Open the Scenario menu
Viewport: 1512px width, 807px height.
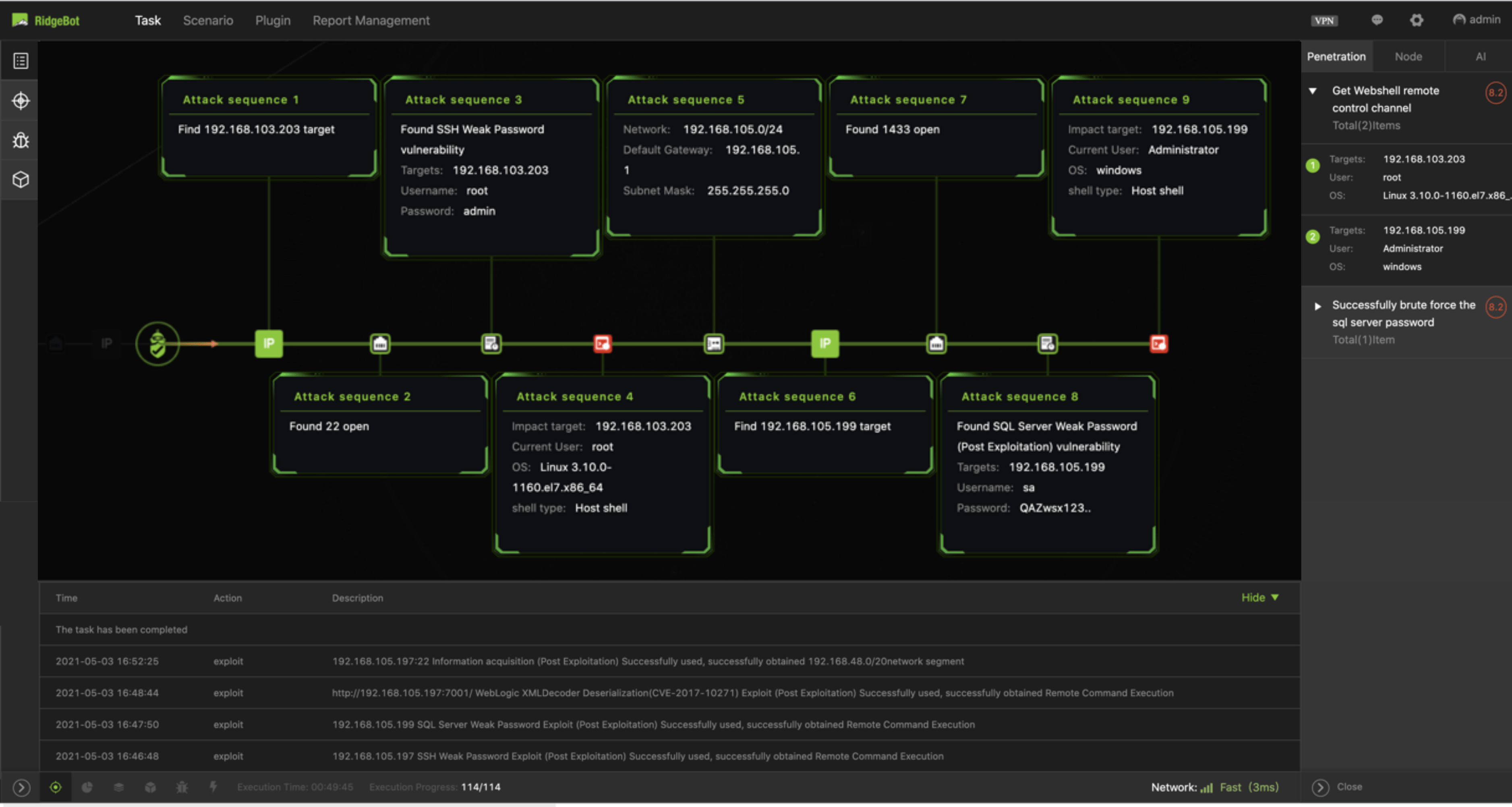208,20
